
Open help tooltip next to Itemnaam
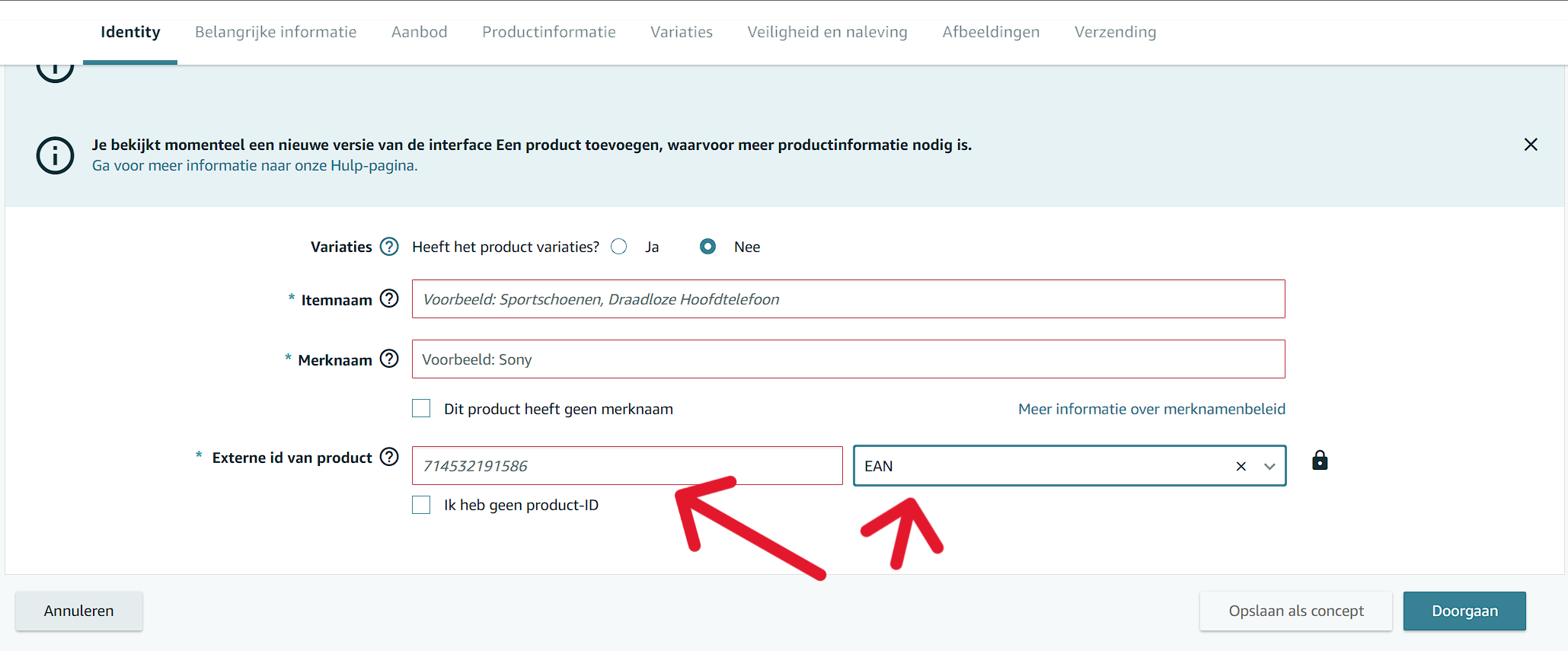coord(389,298)
